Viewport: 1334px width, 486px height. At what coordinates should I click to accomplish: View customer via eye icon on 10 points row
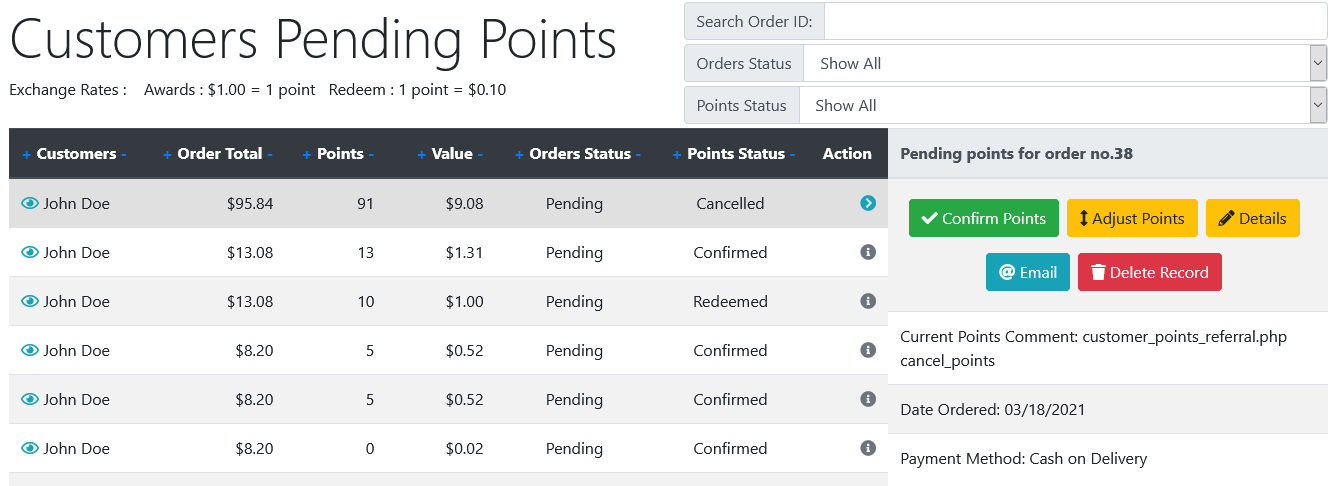30,301
